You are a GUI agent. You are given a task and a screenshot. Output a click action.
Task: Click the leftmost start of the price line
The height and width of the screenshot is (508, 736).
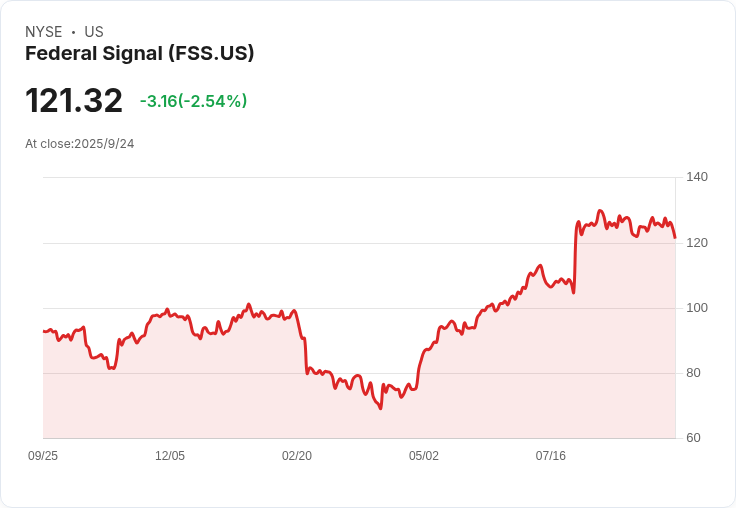[44, 331]
